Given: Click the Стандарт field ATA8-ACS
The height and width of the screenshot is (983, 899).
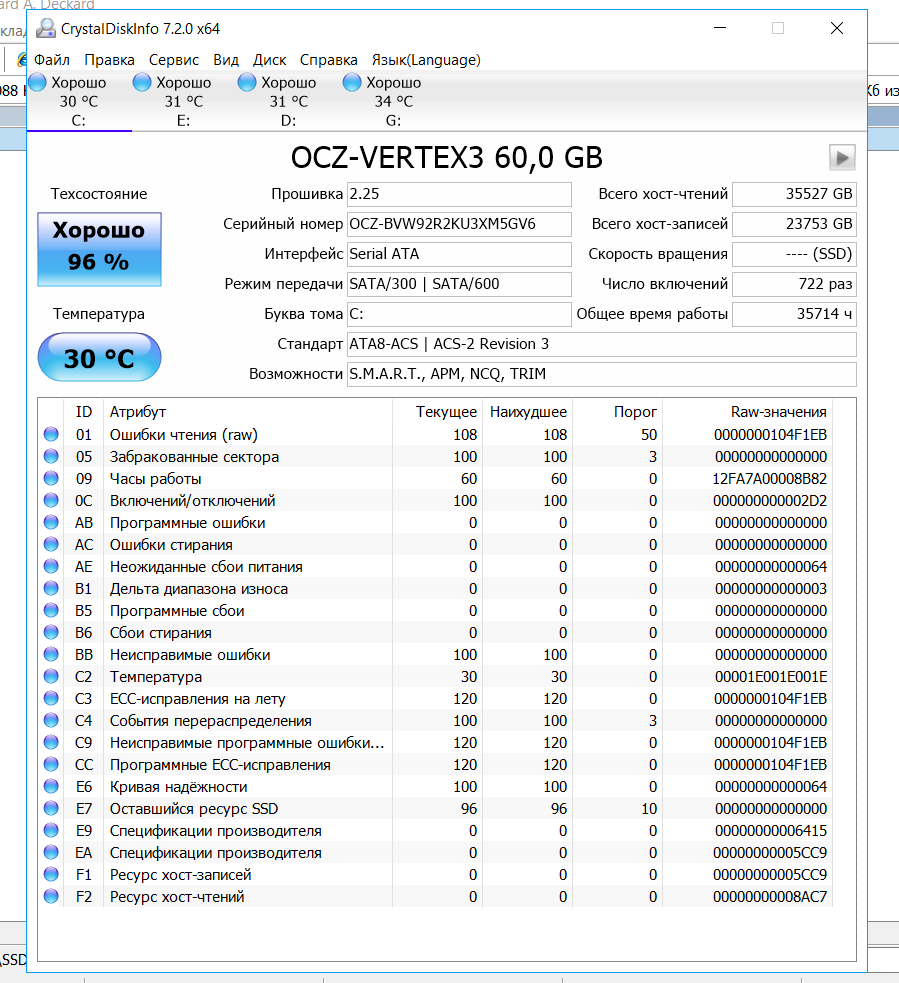Looking at the screenshot, I should (601, 344).
